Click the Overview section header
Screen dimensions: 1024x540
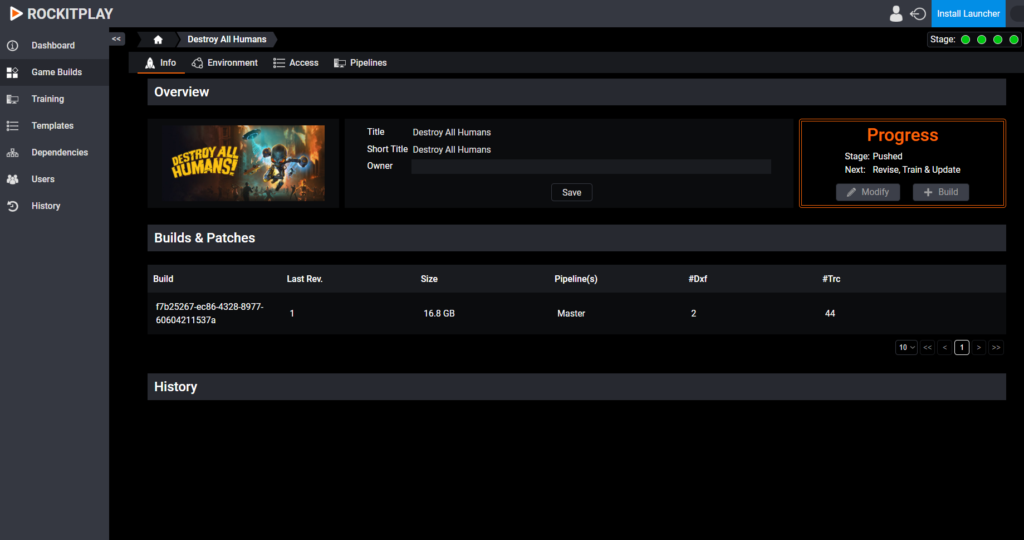(x=577, y=92)
